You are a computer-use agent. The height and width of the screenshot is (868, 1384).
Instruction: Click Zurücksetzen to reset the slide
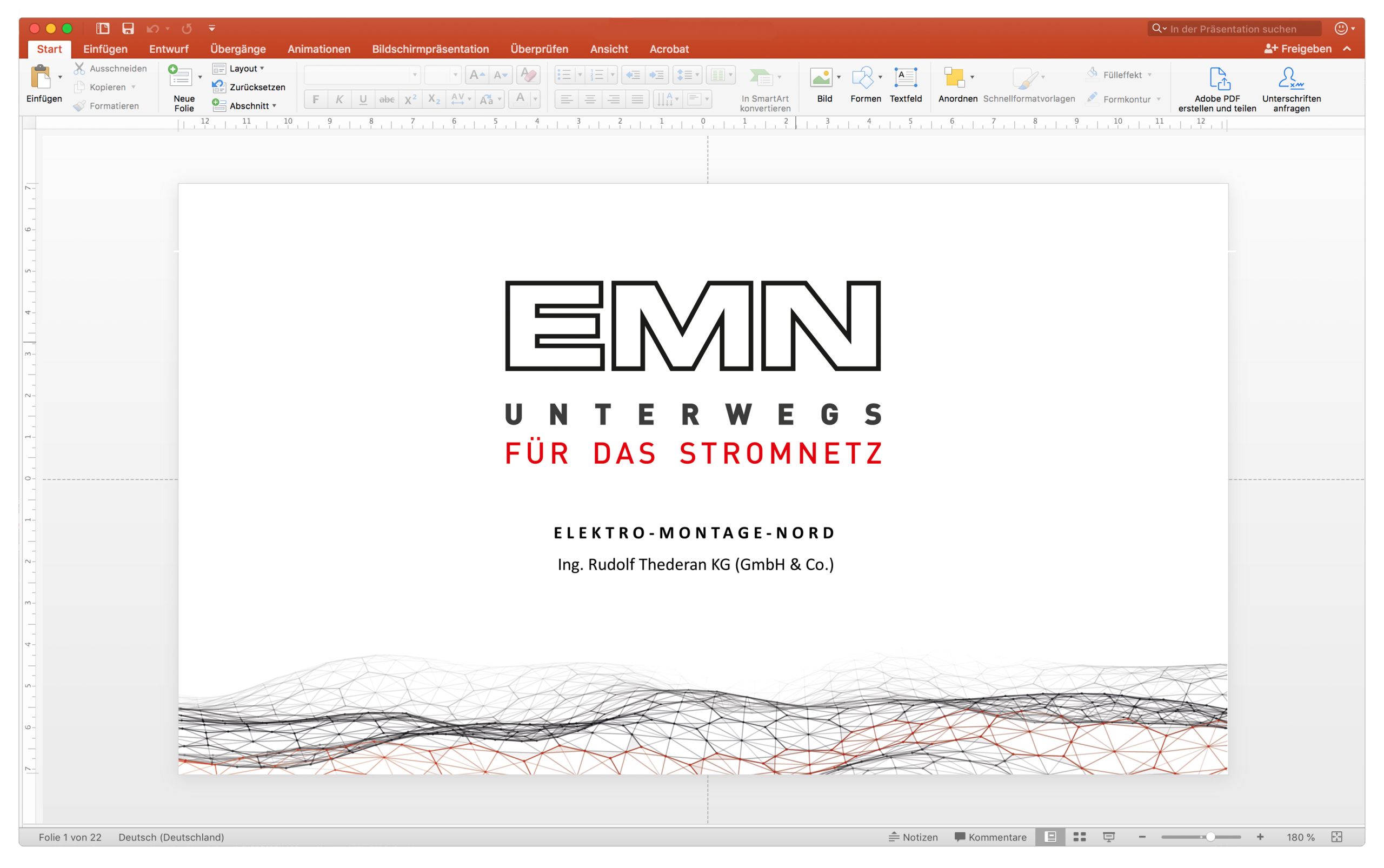click(x=249, y=87)
